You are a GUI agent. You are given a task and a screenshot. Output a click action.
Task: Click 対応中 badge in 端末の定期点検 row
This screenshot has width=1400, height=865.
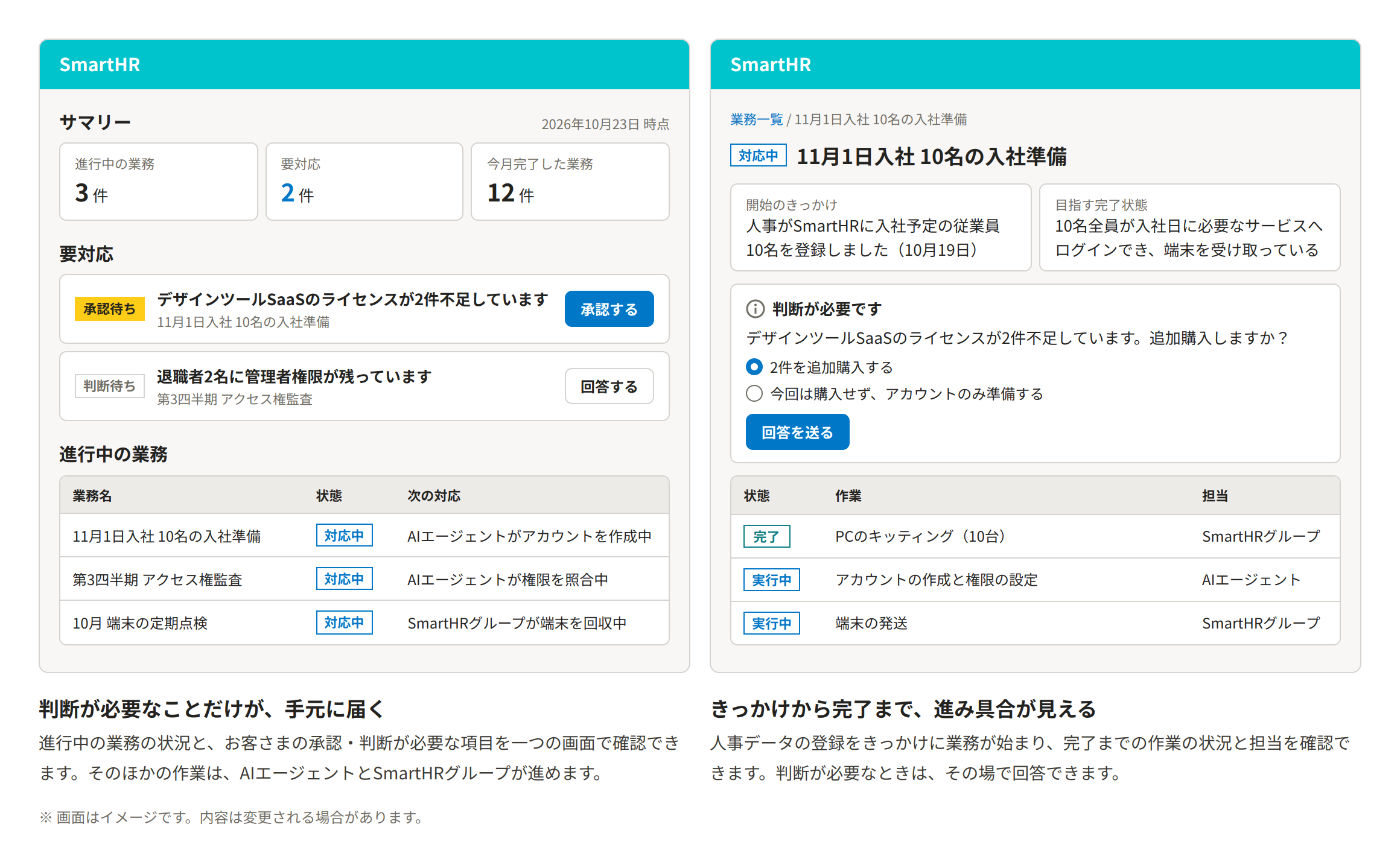point(344,623)
